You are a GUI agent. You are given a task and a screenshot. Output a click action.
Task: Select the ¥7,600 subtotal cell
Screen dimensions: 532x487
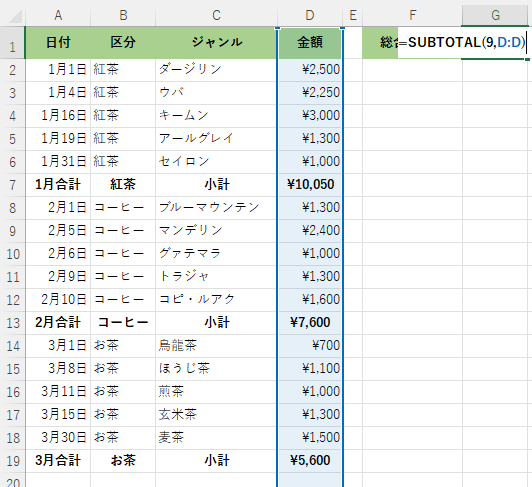pos(310,323)
